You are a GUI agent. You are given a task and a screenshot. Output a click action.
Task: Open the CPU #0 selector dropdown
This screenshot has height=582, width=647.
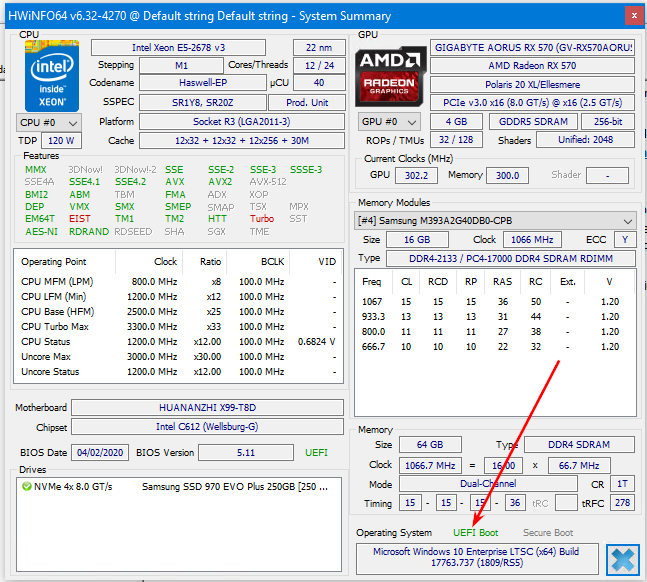[x=50, y=122]
